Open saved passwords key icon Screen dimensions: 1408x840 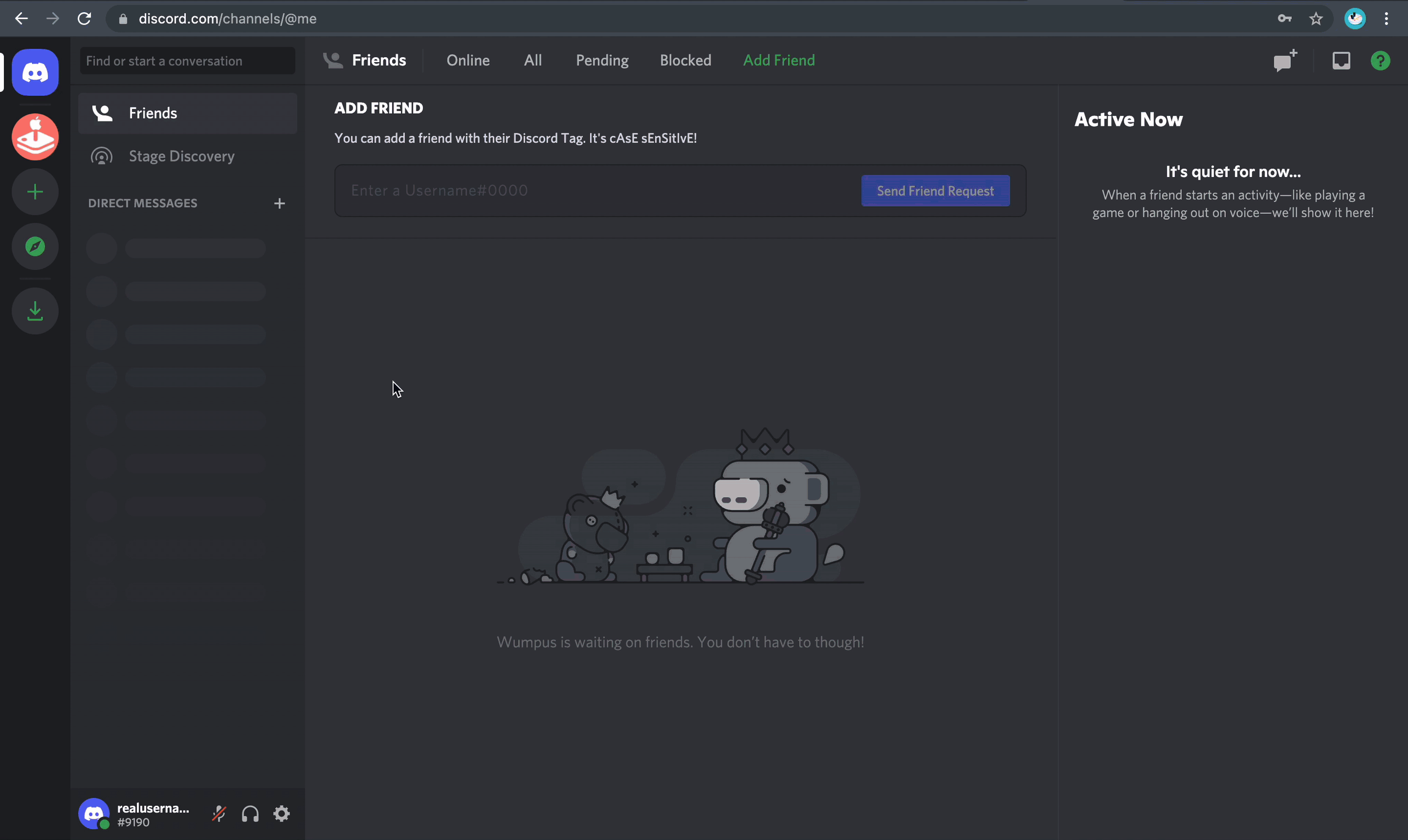[x=1285, y=19]
